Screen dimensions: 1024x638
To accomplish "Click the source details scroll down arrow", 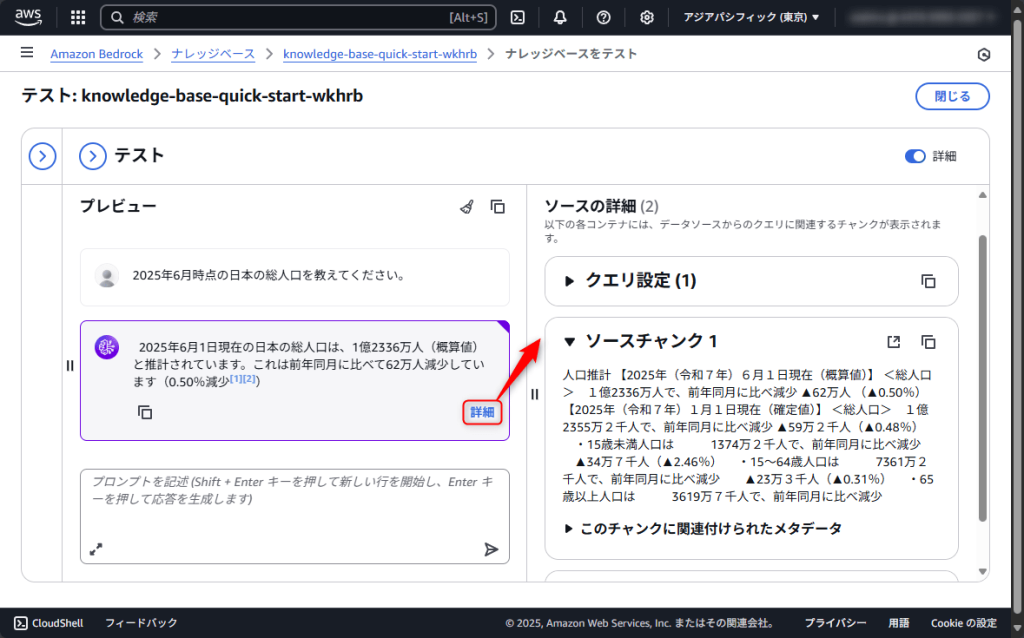I will 982,571.
